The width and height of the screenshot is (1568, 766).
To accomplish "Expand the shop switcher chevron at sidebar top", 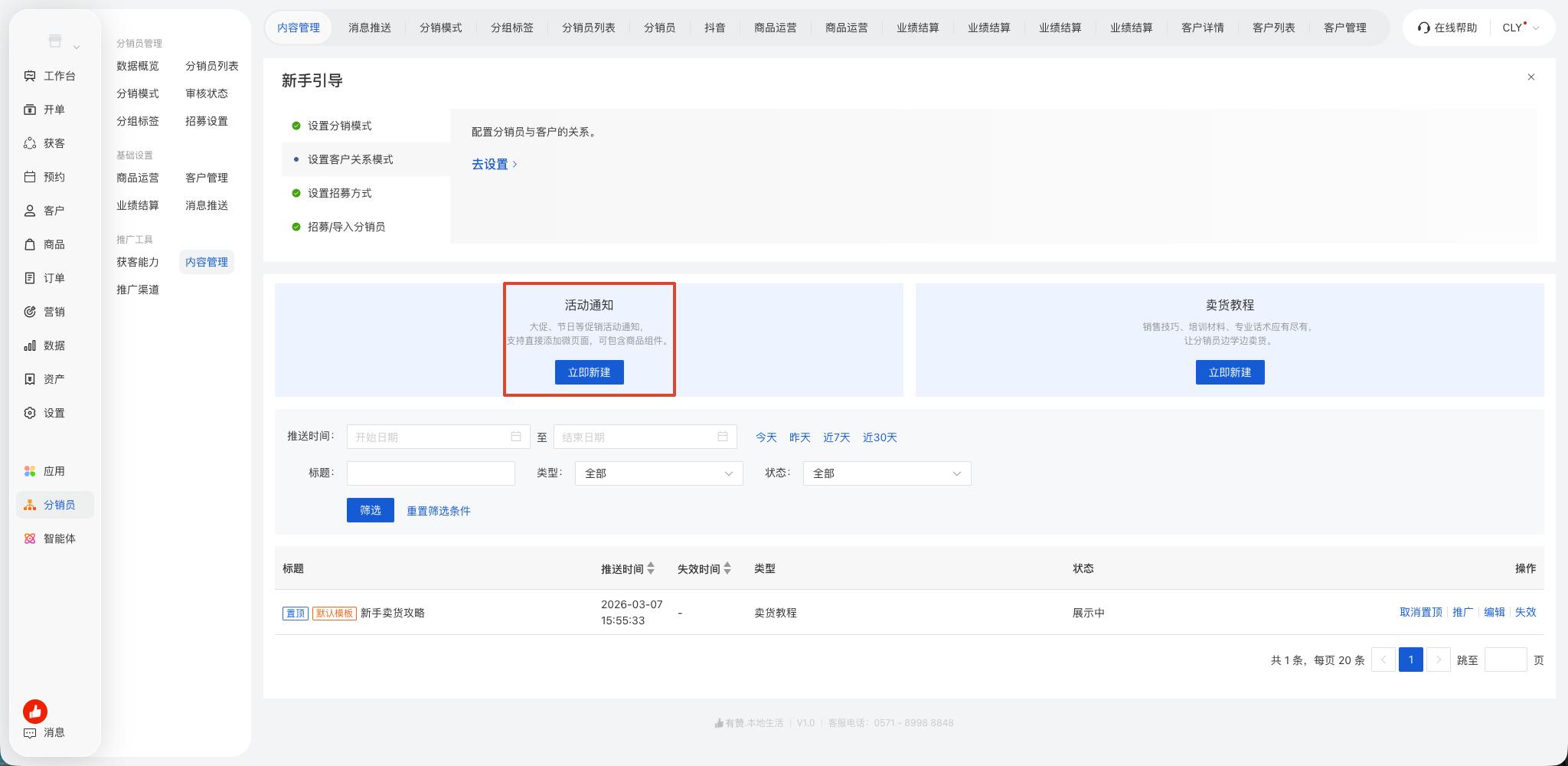I will (77, 47).
